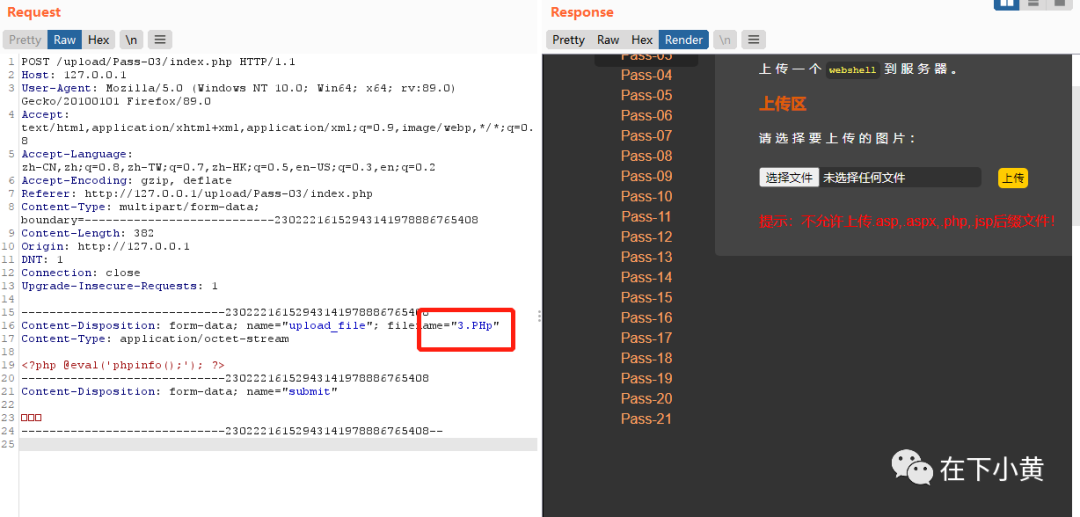Click the 'DNT: 1' line

tap(42, 260)
